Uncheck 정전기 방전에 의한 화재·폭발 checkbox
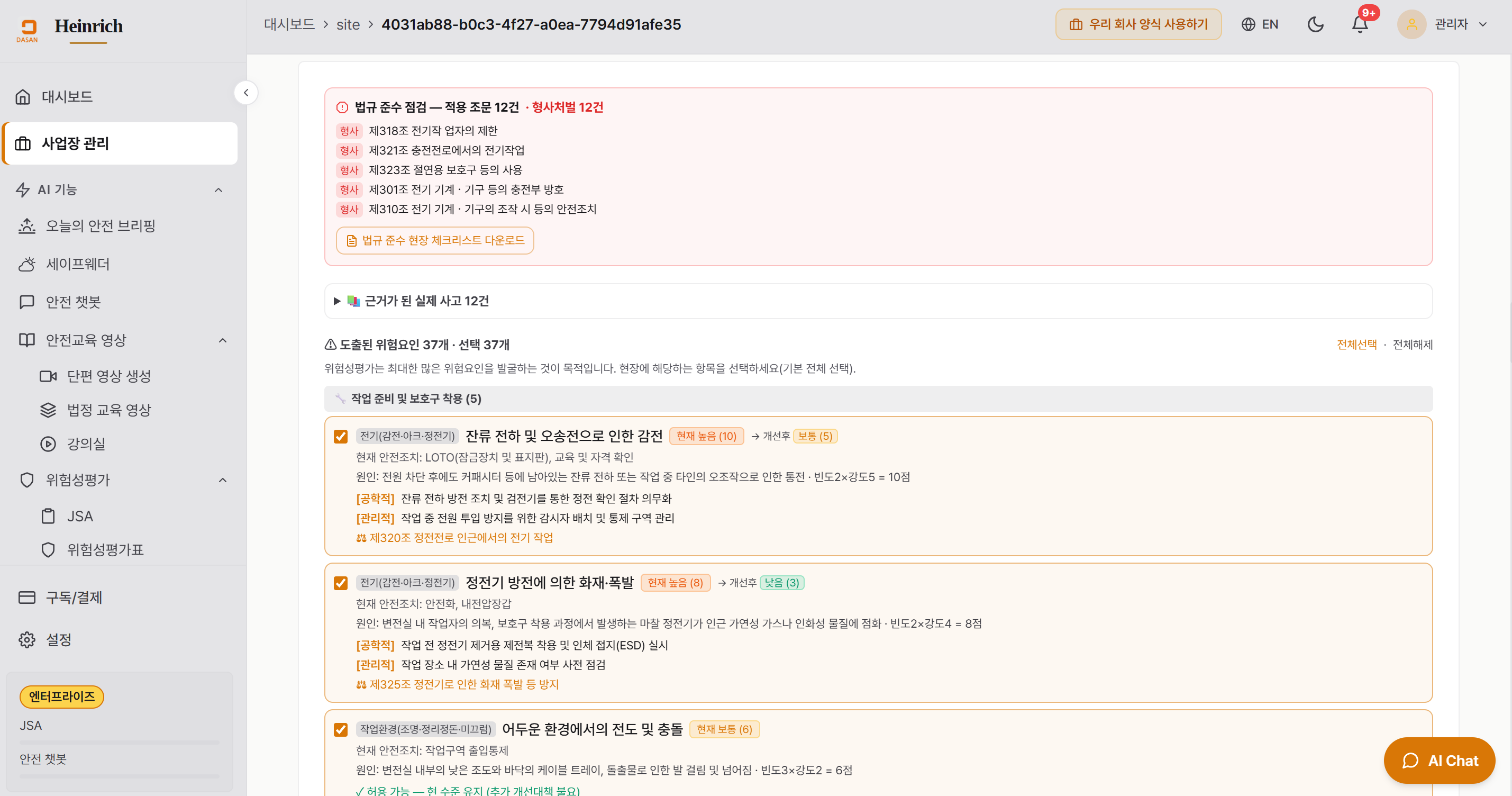The image size is (1512, 796). pyautogui.click(x=340, y=583)
